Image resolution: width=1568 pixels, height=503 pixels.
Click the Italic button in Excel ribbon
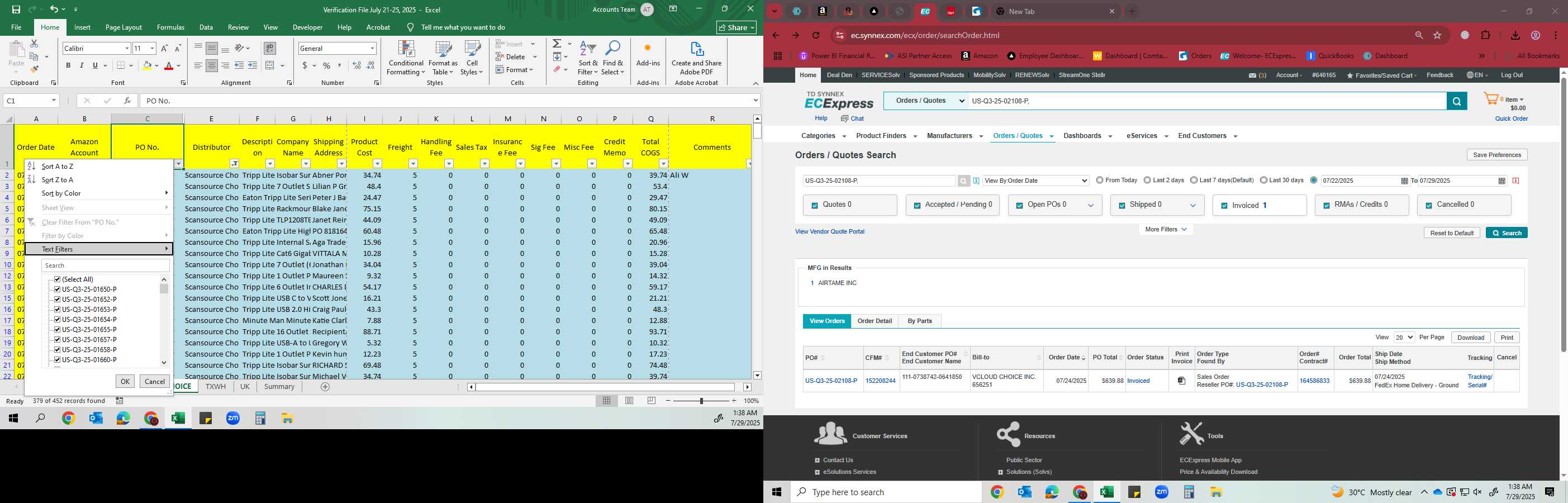coord(82,65)
